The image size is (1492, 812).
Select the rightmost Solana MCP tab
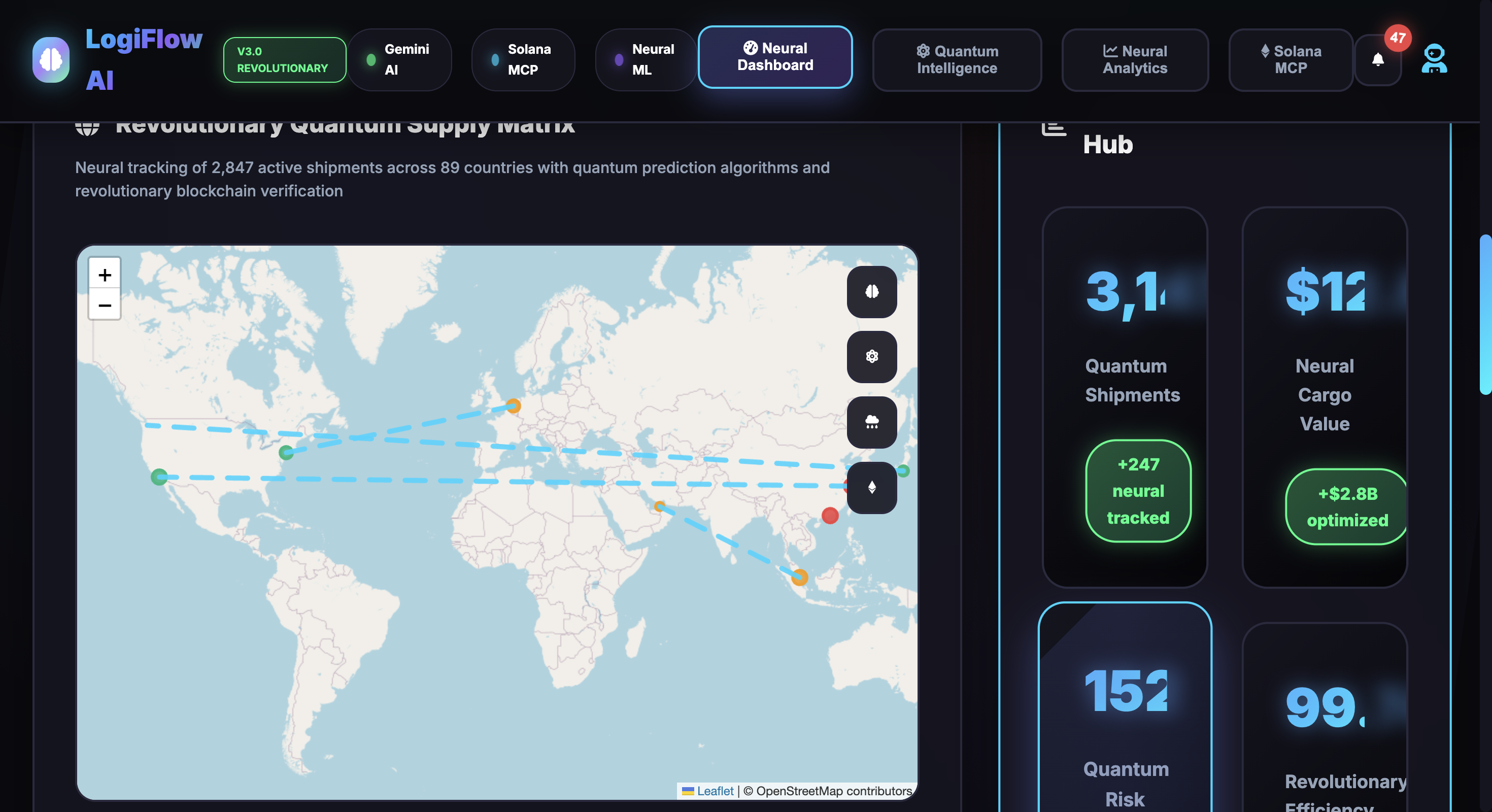pyautogui.click(x=1291, y=60)
